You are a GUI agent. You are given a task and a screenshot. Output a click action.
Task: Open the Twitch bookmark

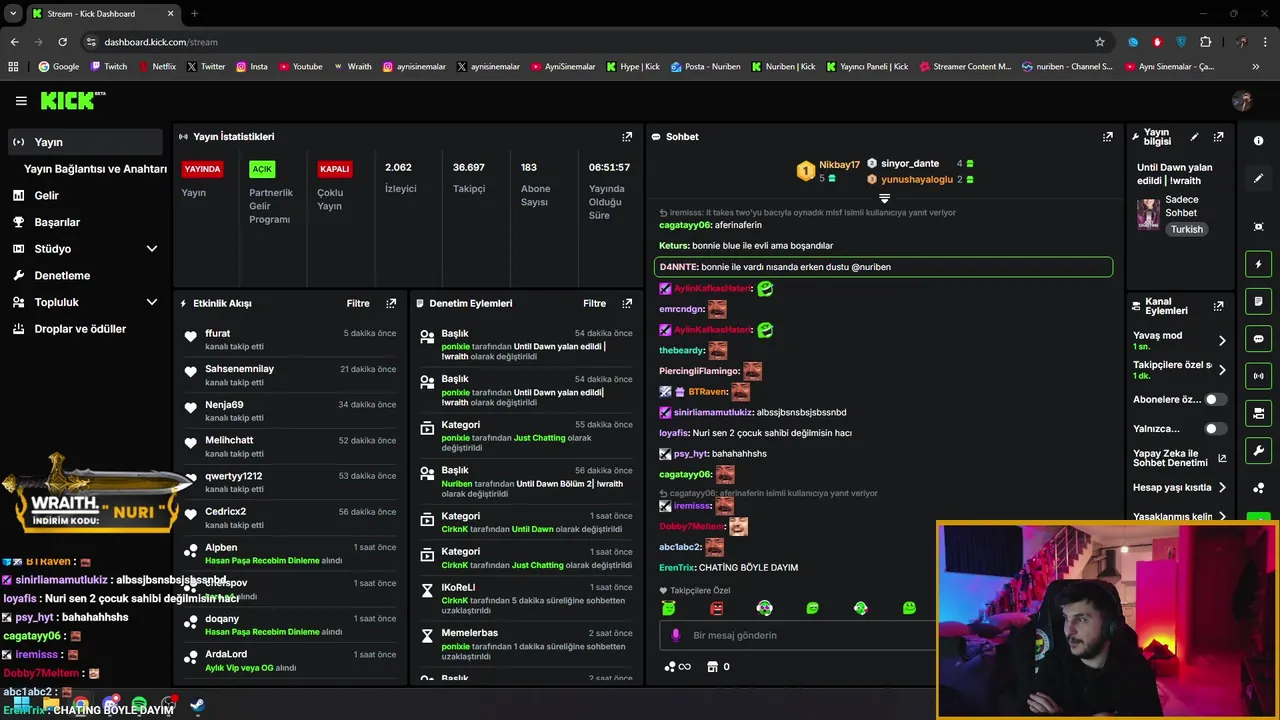(109, 67)
